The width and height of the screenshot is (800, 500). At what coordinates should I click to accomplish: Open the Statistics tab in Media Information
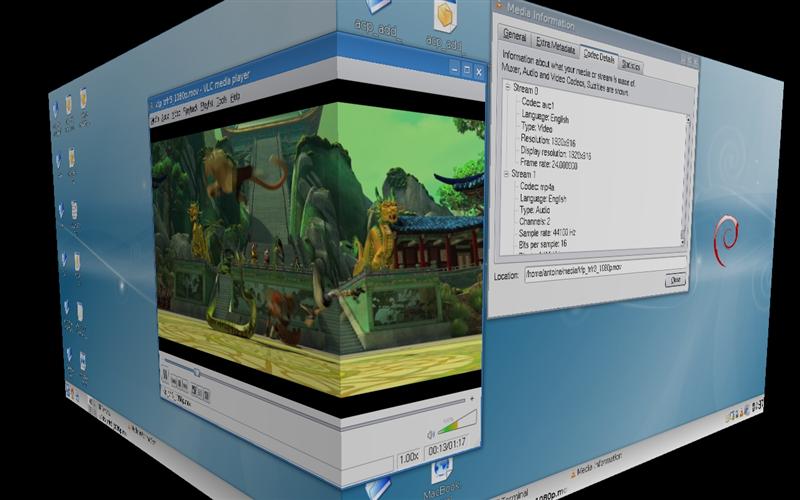pos(631,65)
